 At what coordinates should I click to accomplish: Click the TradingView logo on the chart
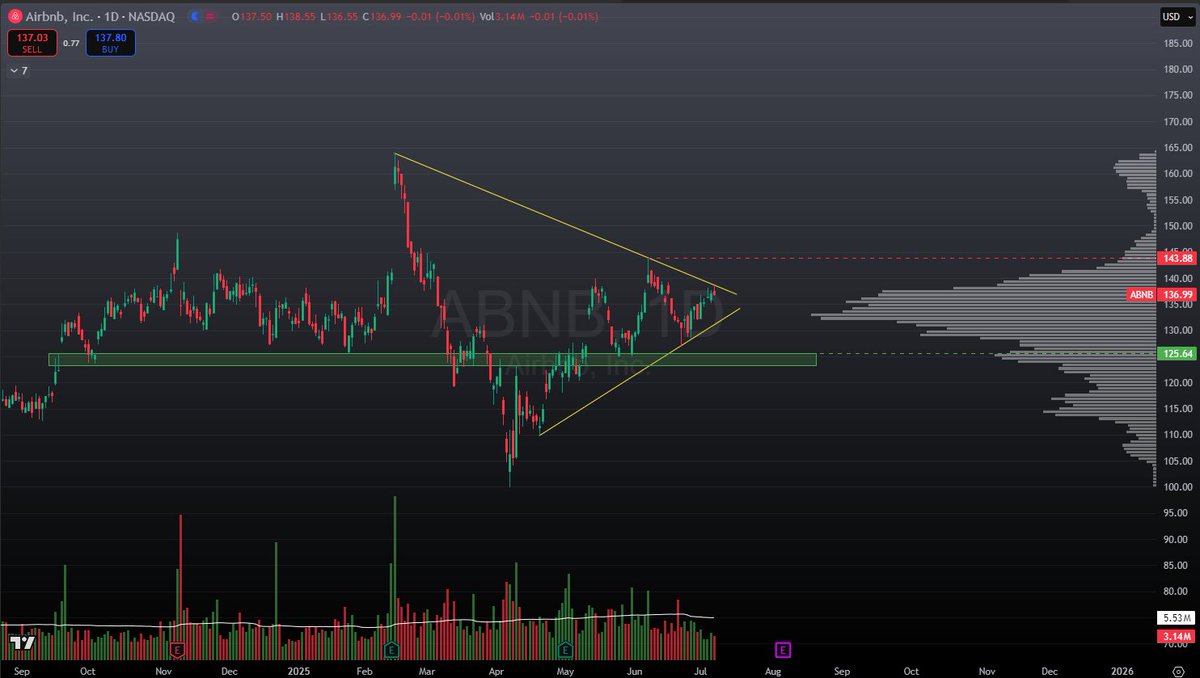pos(22,643)
